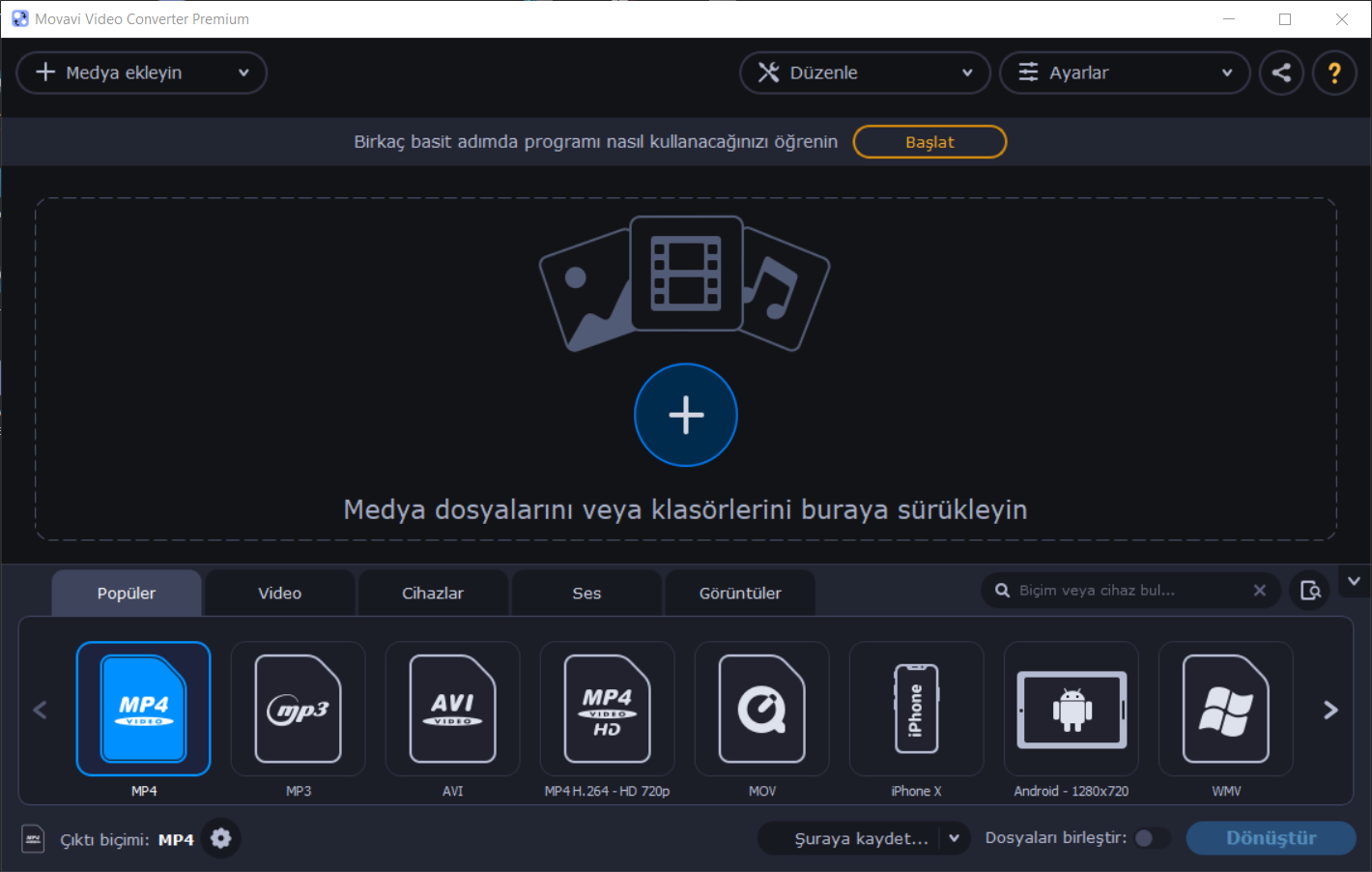Click the Movavi app icon in the title bar
The image size is (1372, 872).
point(19,18)
